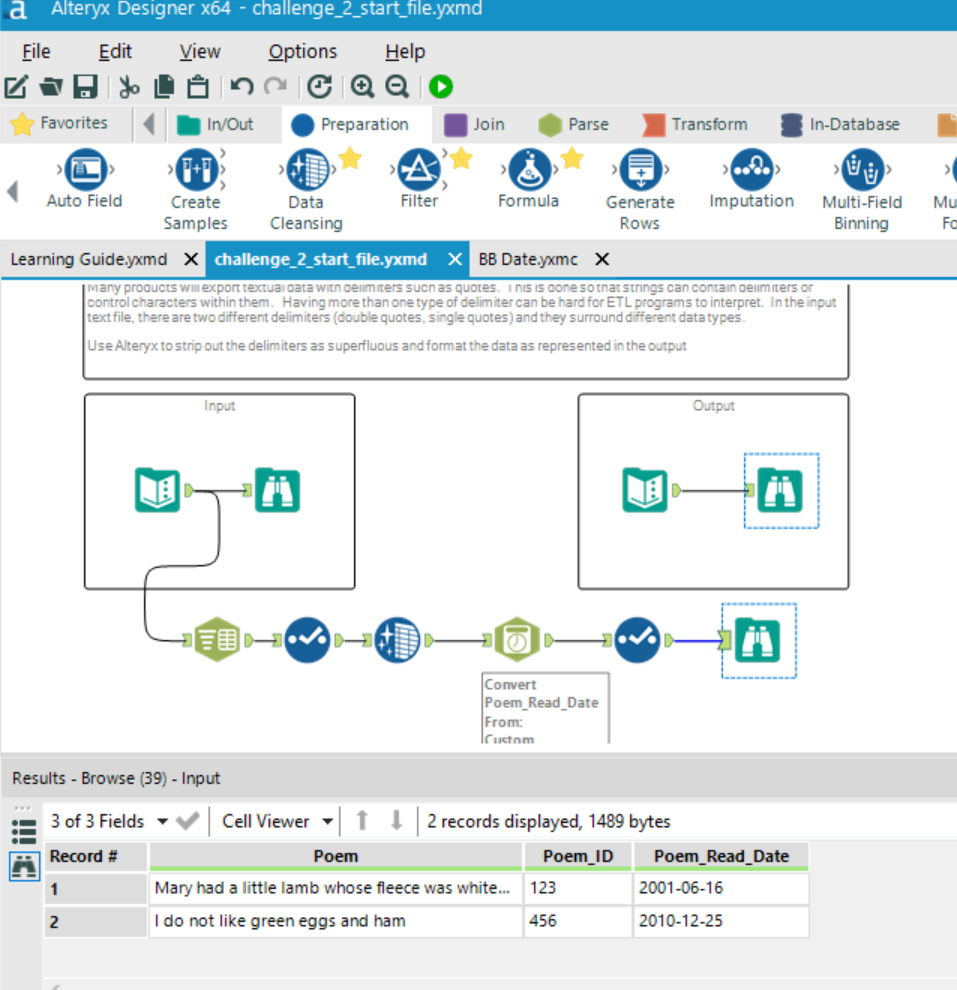This screenshot has height=990, width=957.
Task: Open the BB Date.yxmc tab
Action: coord(528,259)
